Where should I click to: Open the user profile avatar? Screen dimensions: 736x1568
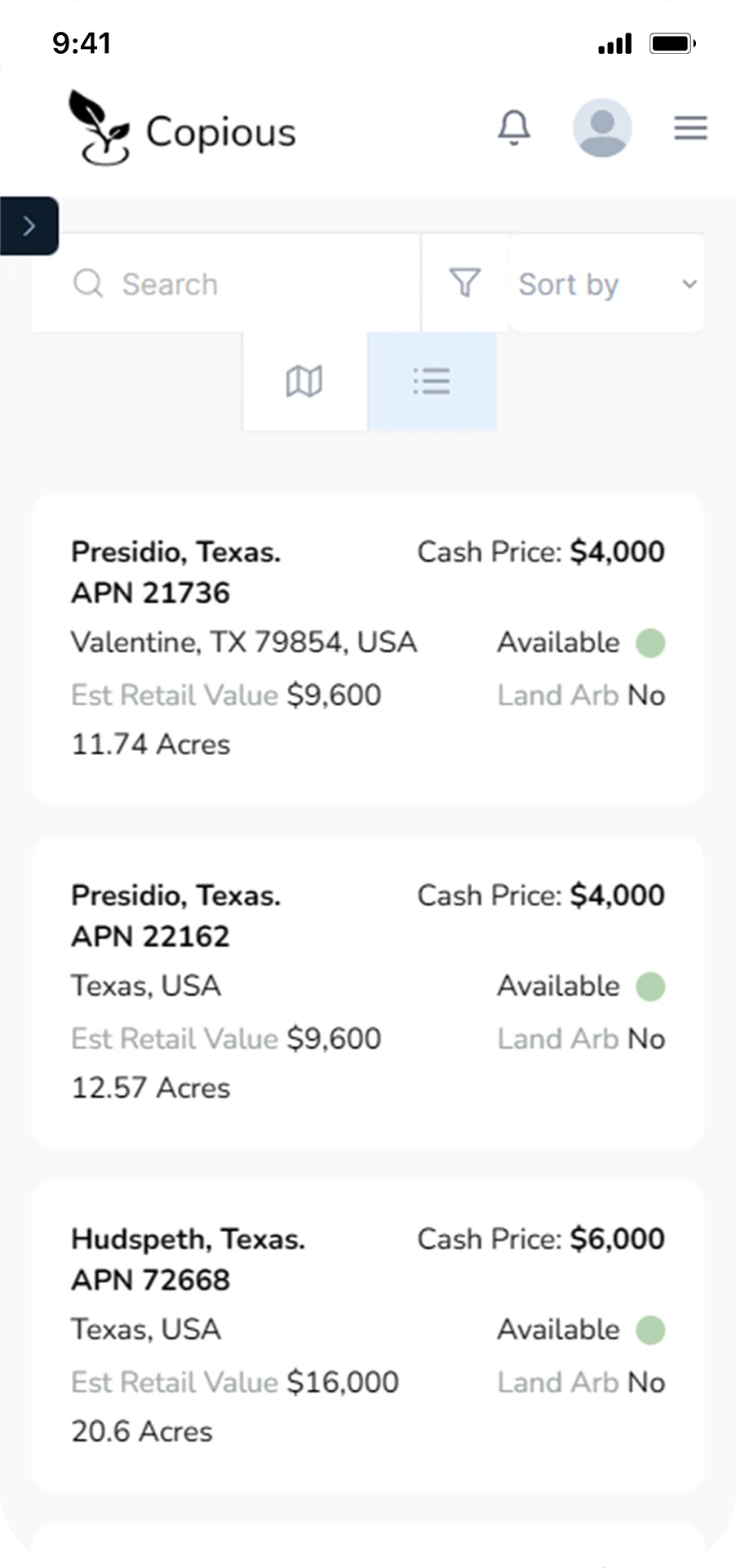click(602, 128)
